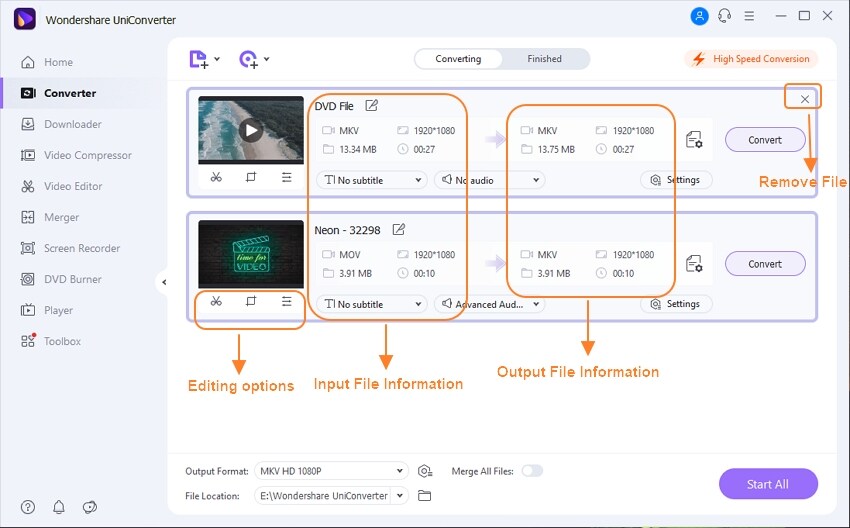Convert the Neon - 32298 file

pyautogui.click(x=765, y=264)
